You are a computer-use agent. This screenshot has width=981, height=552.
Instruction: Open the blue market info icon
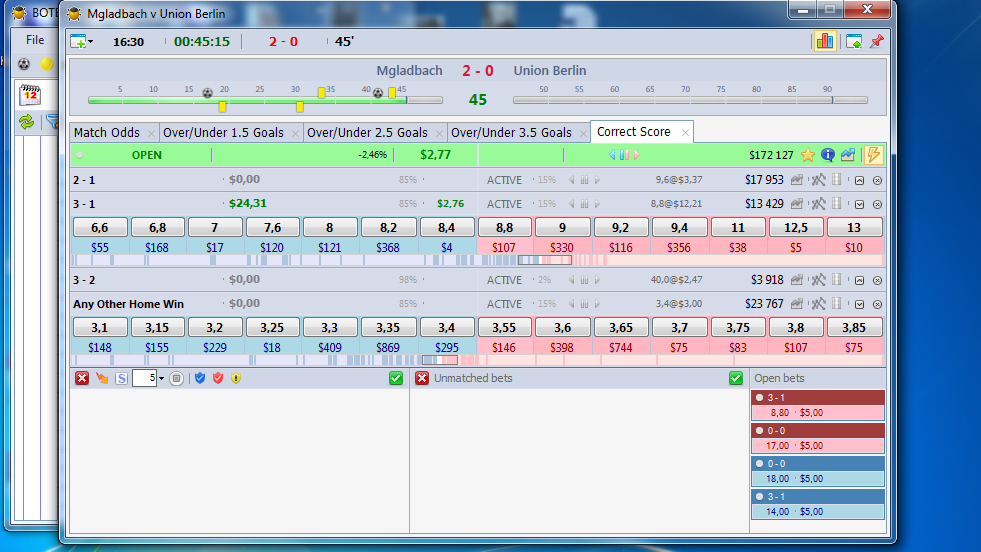pyautogui.click(x=828, y=155)
